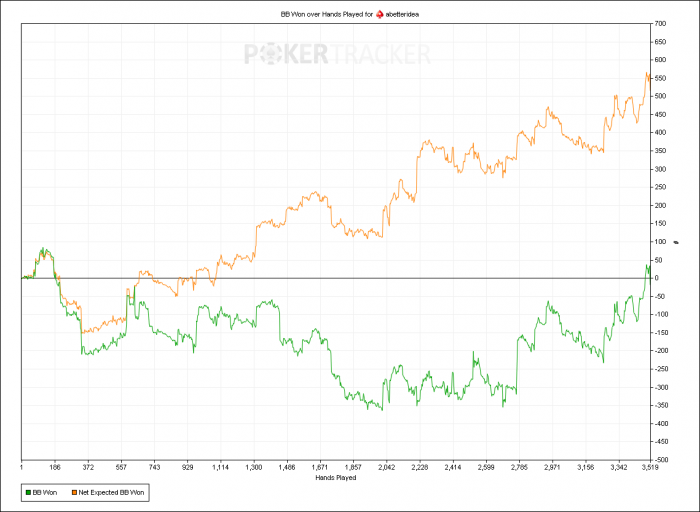Click the y-axis value -250

(x=661, y=369)
